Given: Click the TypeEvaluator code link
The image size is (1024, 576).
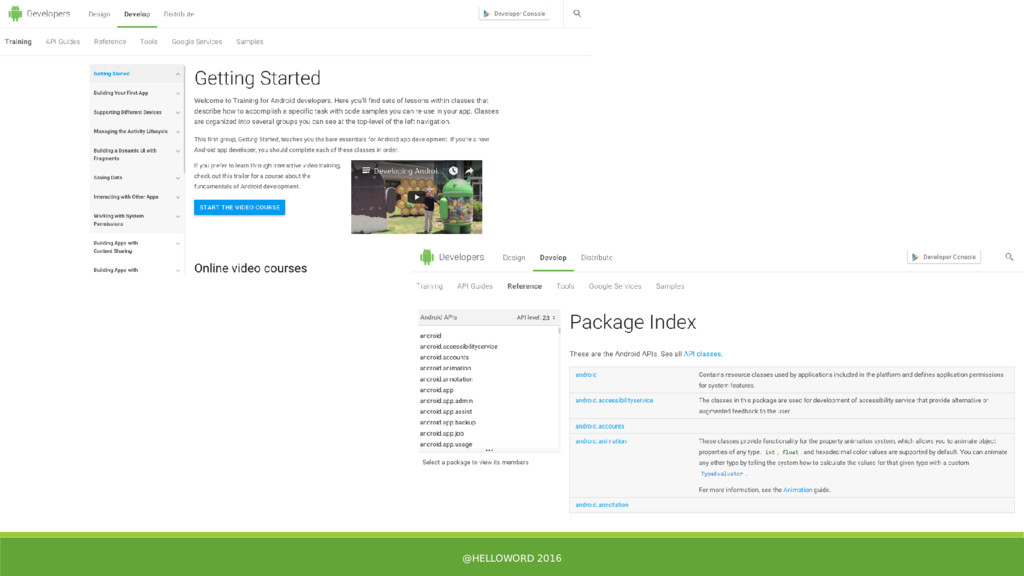Looking at the screenshot, I should pyautogui.click(x=722, y=474).
